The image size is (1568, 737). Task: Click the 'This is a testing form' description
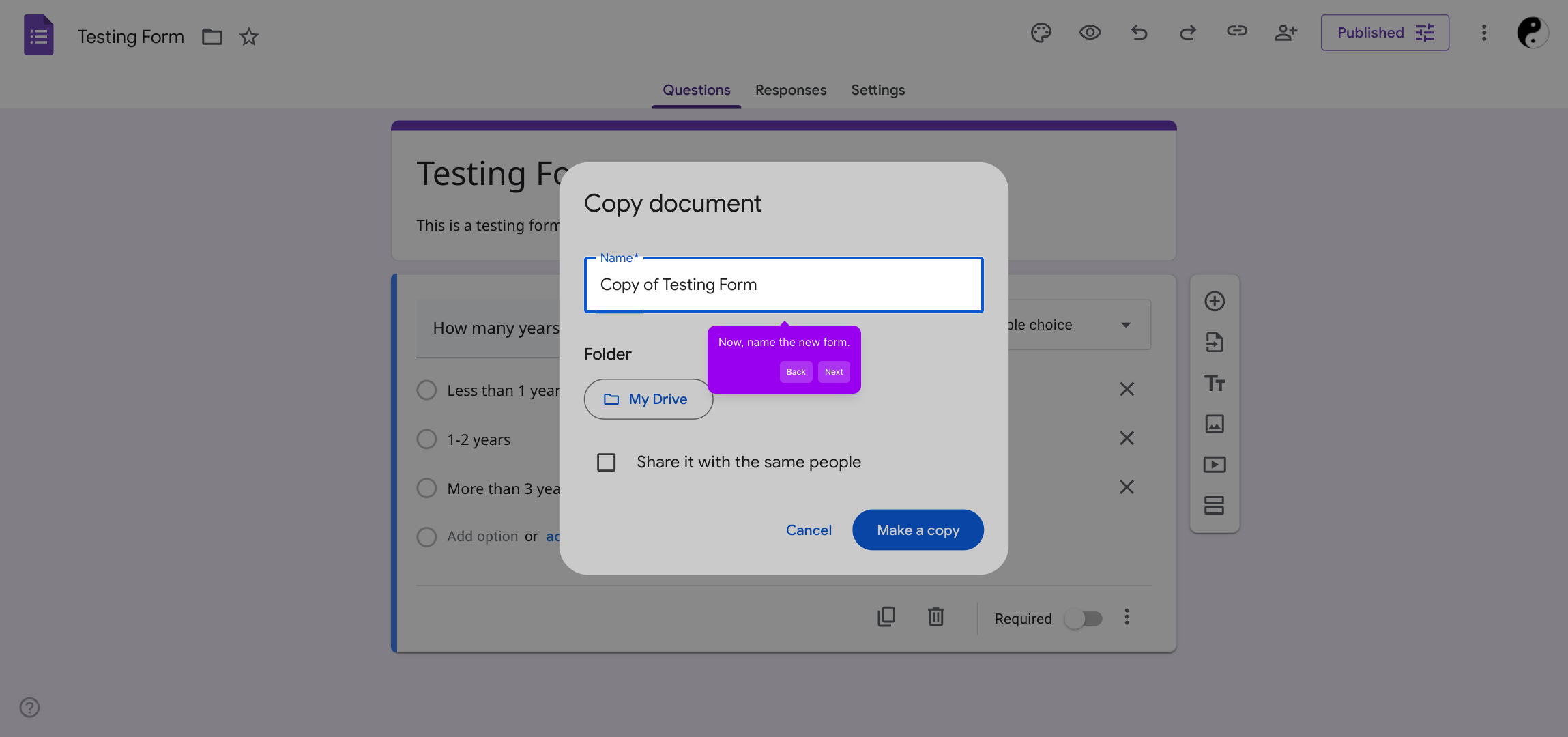coord(488,225)
